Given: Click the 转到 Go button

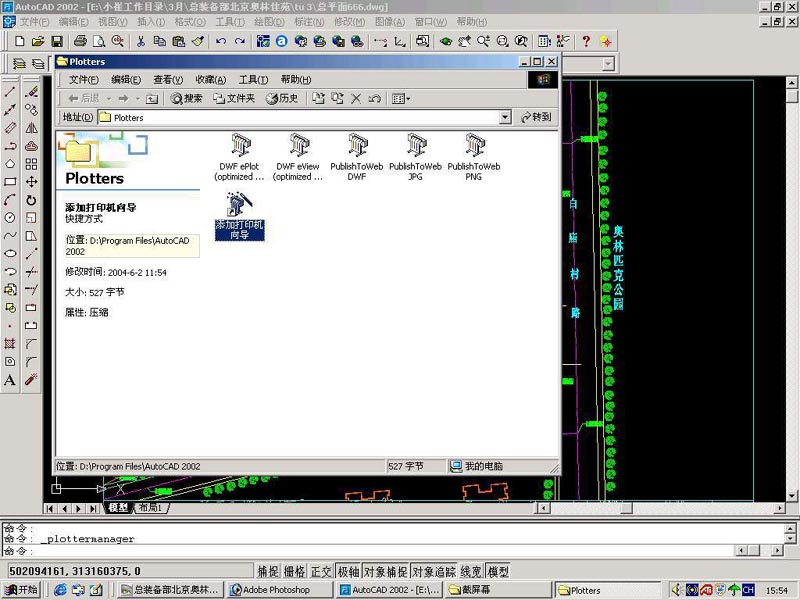Looking at the screenshot, I should [536, 117].
